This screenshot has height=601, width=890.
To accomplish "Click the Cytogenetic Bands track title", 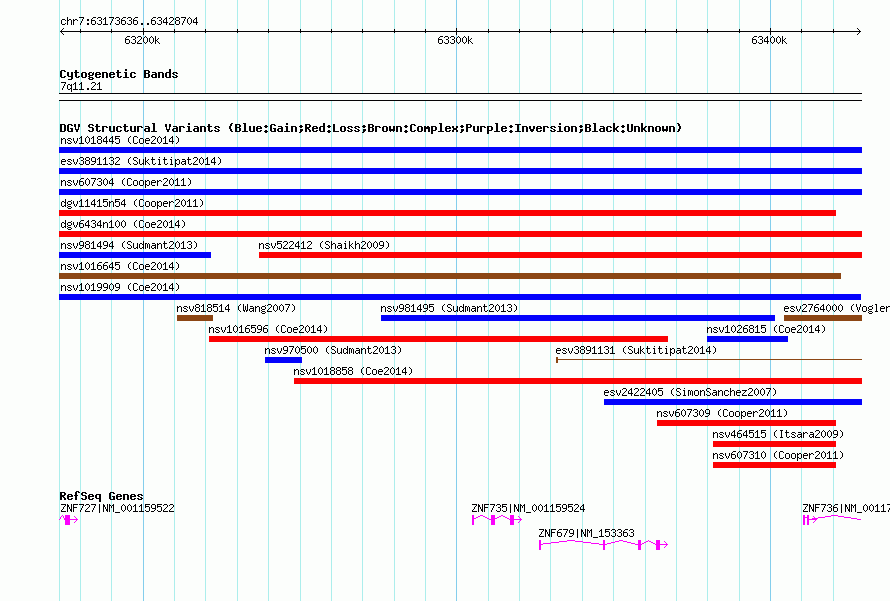I will (119, 74).
